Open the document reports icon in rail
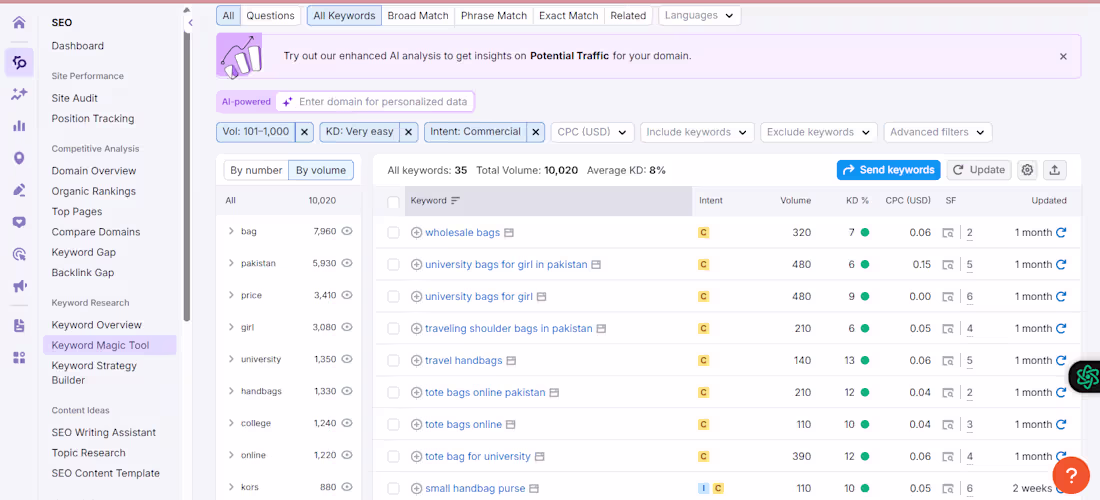Screen dimensions: 1100x500 pos(19,325)
